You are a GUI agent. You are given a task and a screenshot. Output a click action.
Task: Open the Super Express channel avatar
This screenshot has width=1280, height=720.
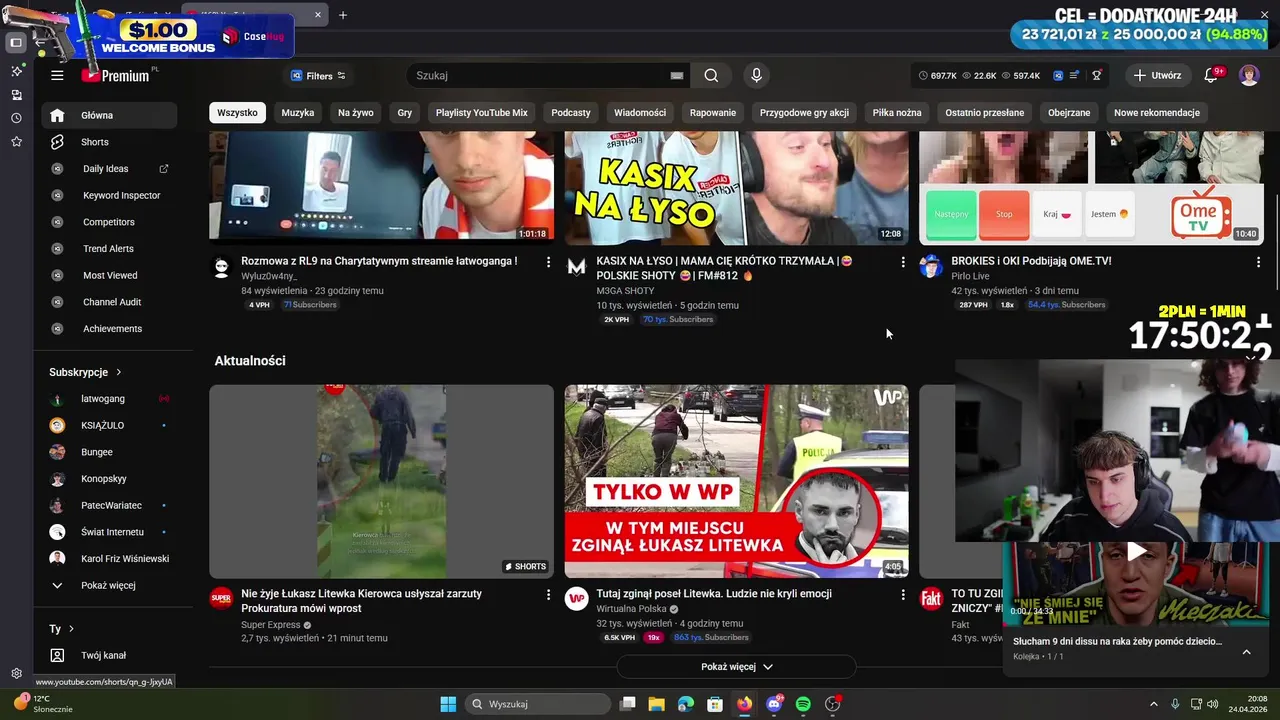coord(221,599)
